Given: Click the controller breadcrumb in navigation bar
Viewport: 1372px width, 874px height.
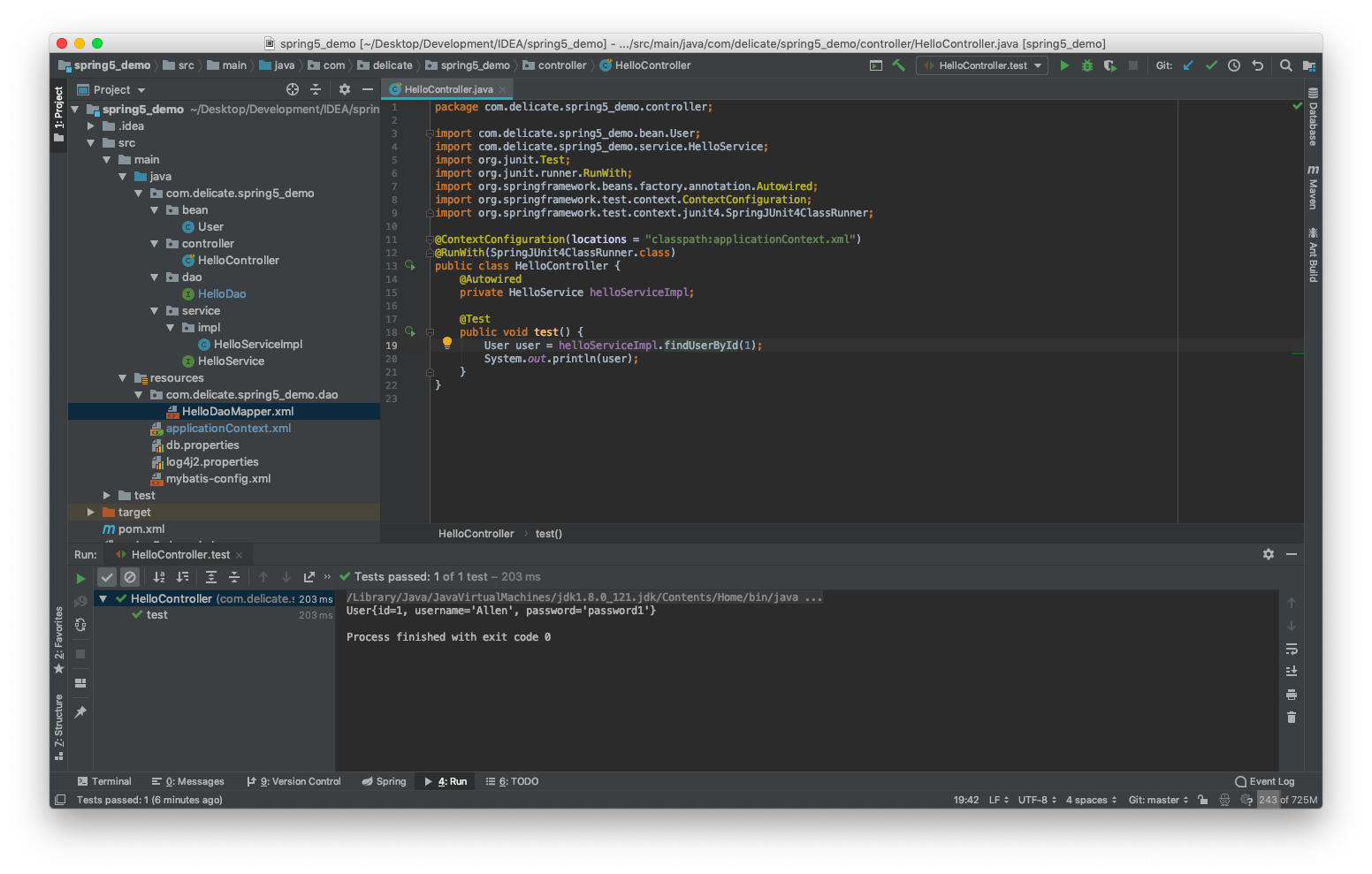Looking at the screenshot, I should click(x=554, y=65).
